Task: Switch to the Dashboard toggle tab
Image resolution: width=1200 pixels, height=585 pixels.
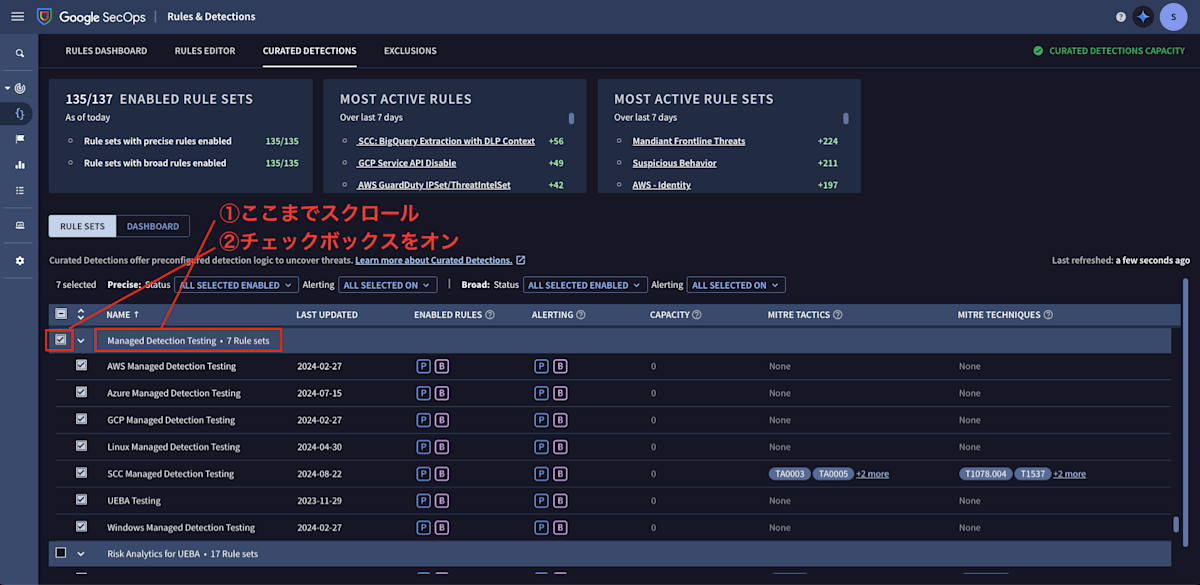Action: coord(153,226)
